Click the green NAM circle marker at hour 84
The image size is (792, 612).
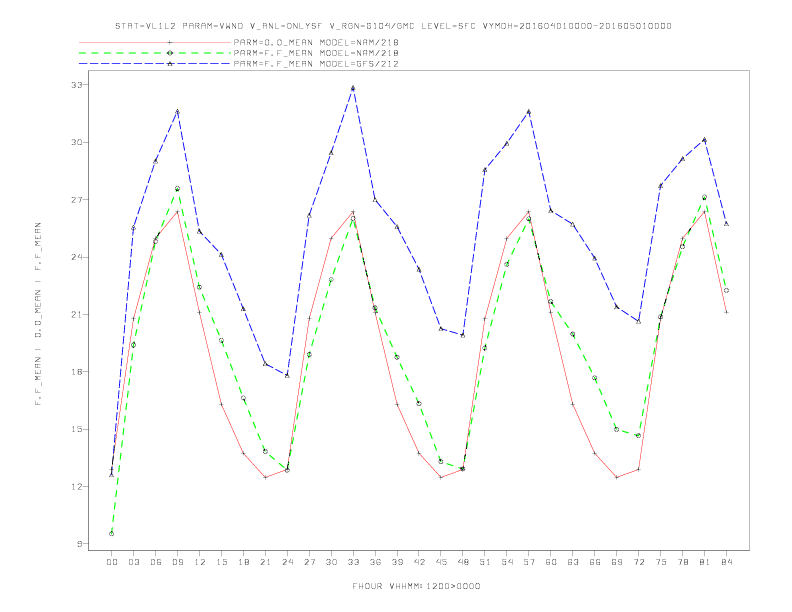click(726, 290)
